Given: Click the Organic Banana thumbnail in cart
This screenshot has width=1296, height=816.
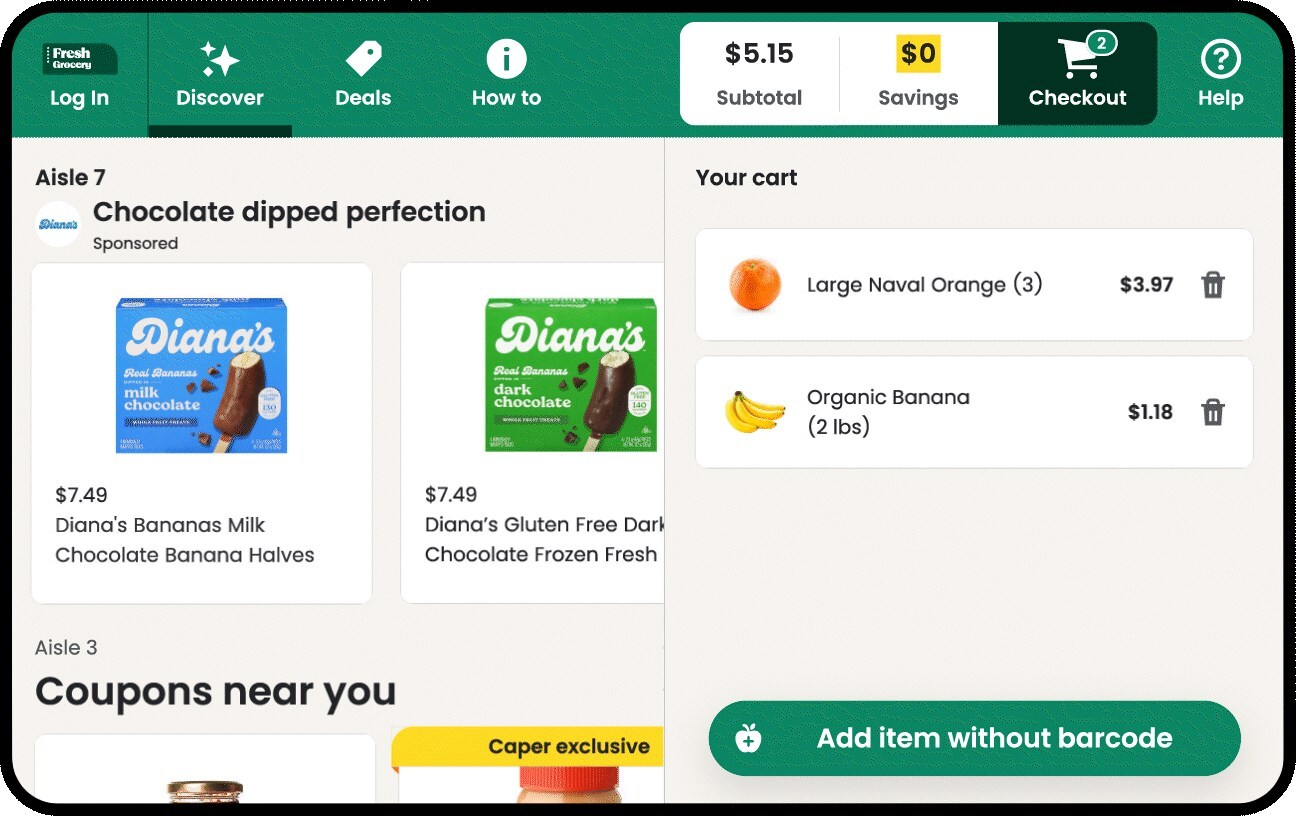Looking at the screenshot, I should pos(755,412).
